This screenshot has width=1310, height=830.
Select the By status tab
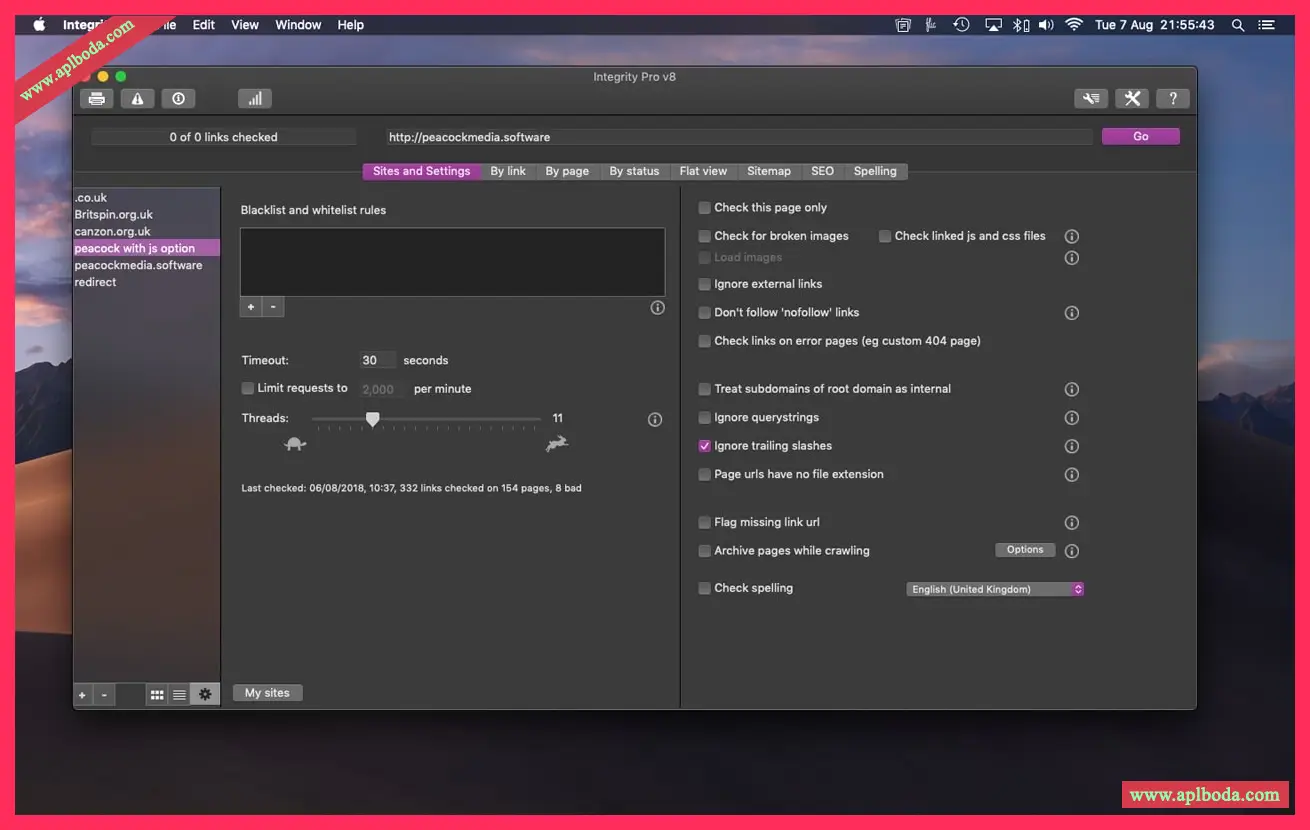[634, 171]
